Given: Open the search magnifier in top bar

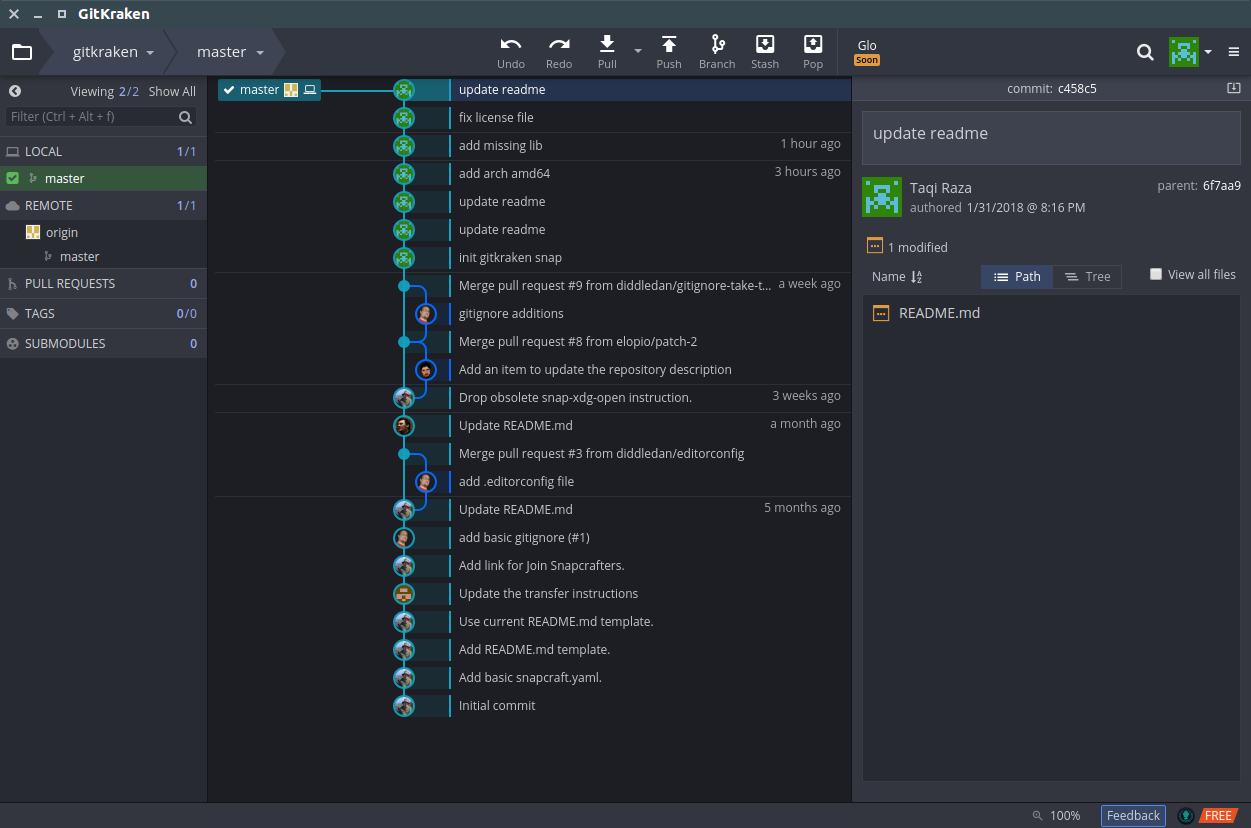Looking at the screenshot, I should [1145, 52].
